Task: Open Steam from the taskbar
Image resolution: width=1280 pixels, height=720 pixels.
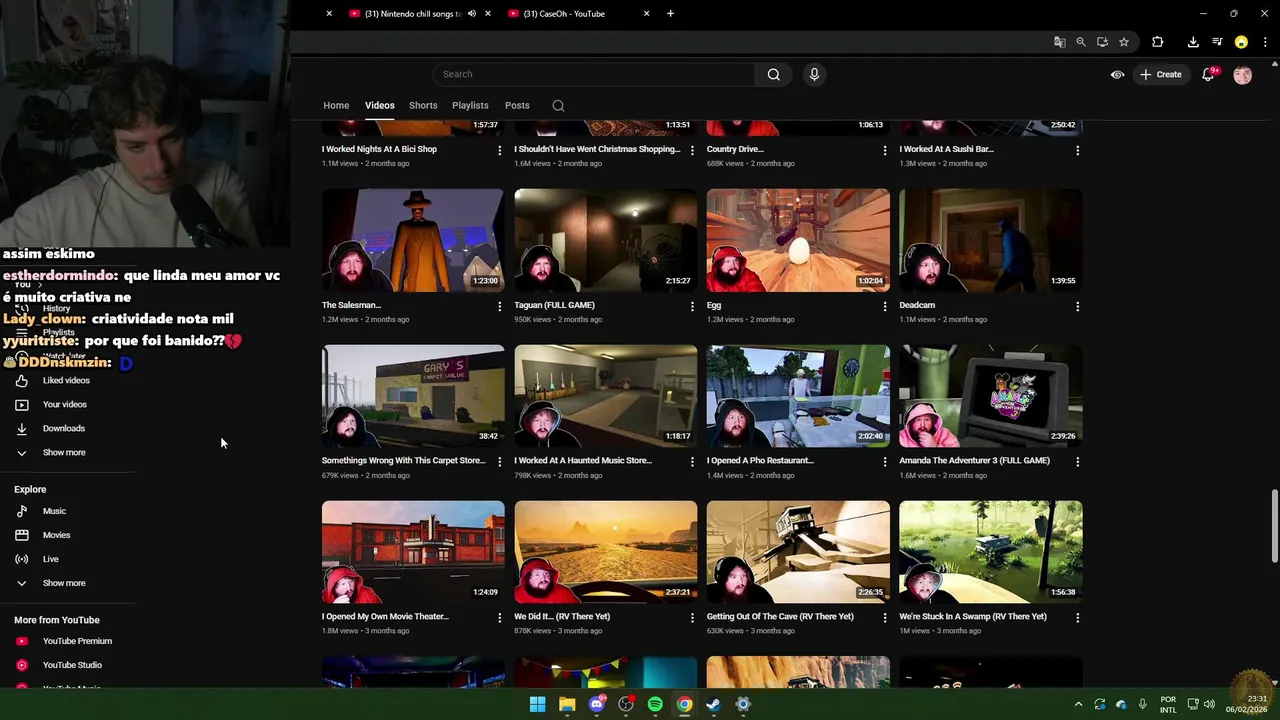Action: click(713, 705)
